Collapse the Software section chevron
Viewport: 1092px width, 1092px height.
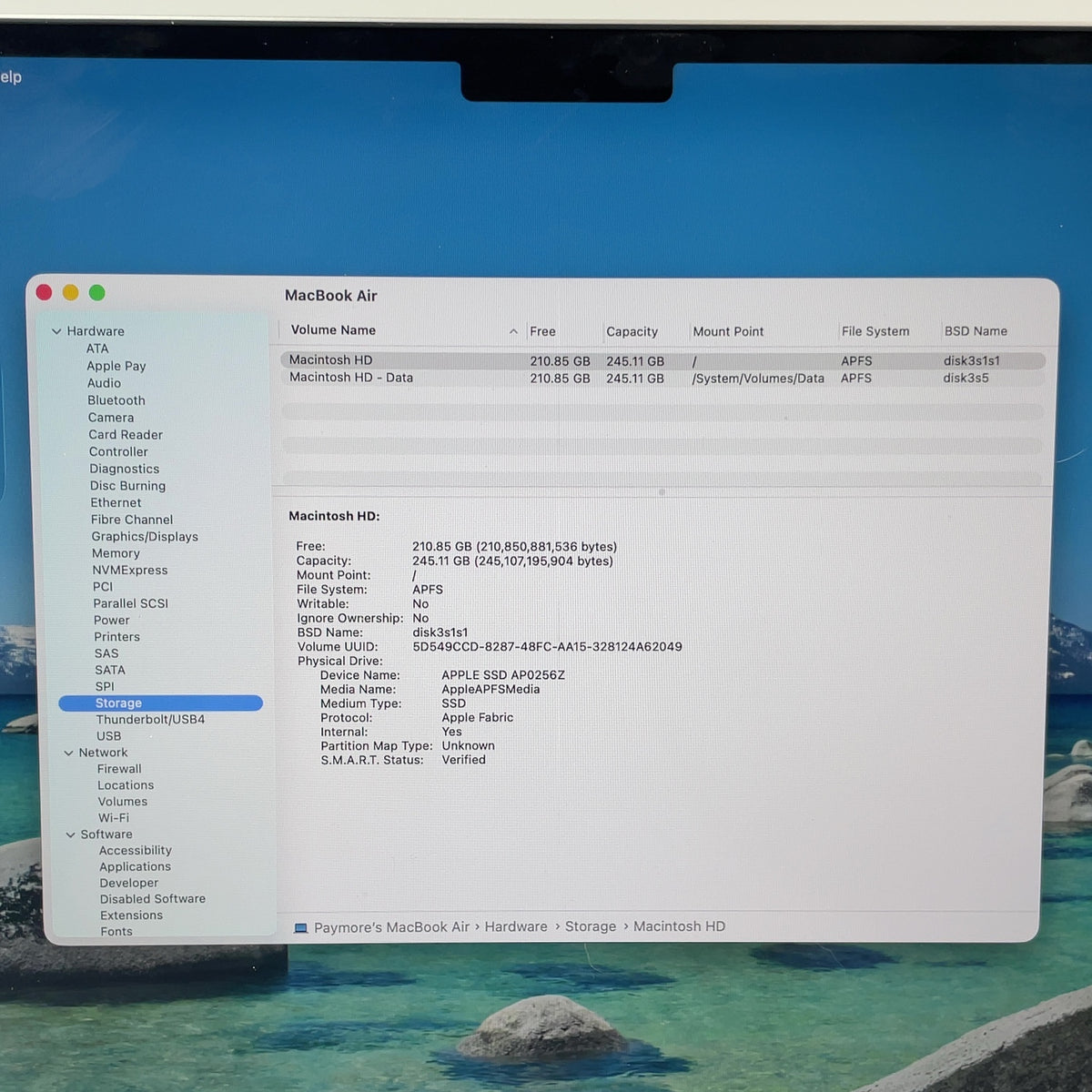(x=70, y=834)
